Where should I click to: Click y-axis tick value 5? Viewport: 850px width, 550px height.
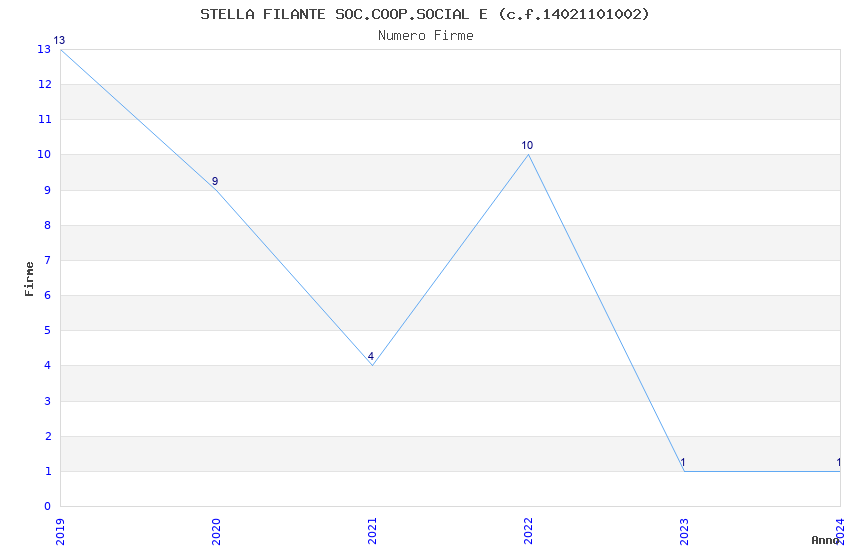click(48, 330)
